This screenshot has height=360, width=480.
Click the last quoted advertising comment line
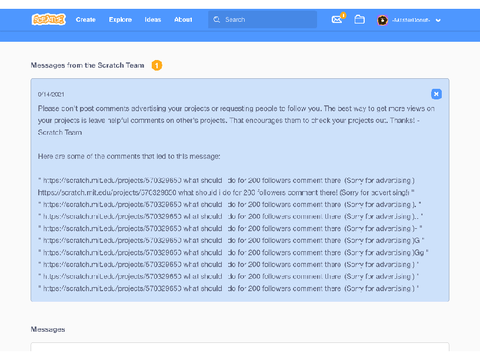click(x=228, y=289)
